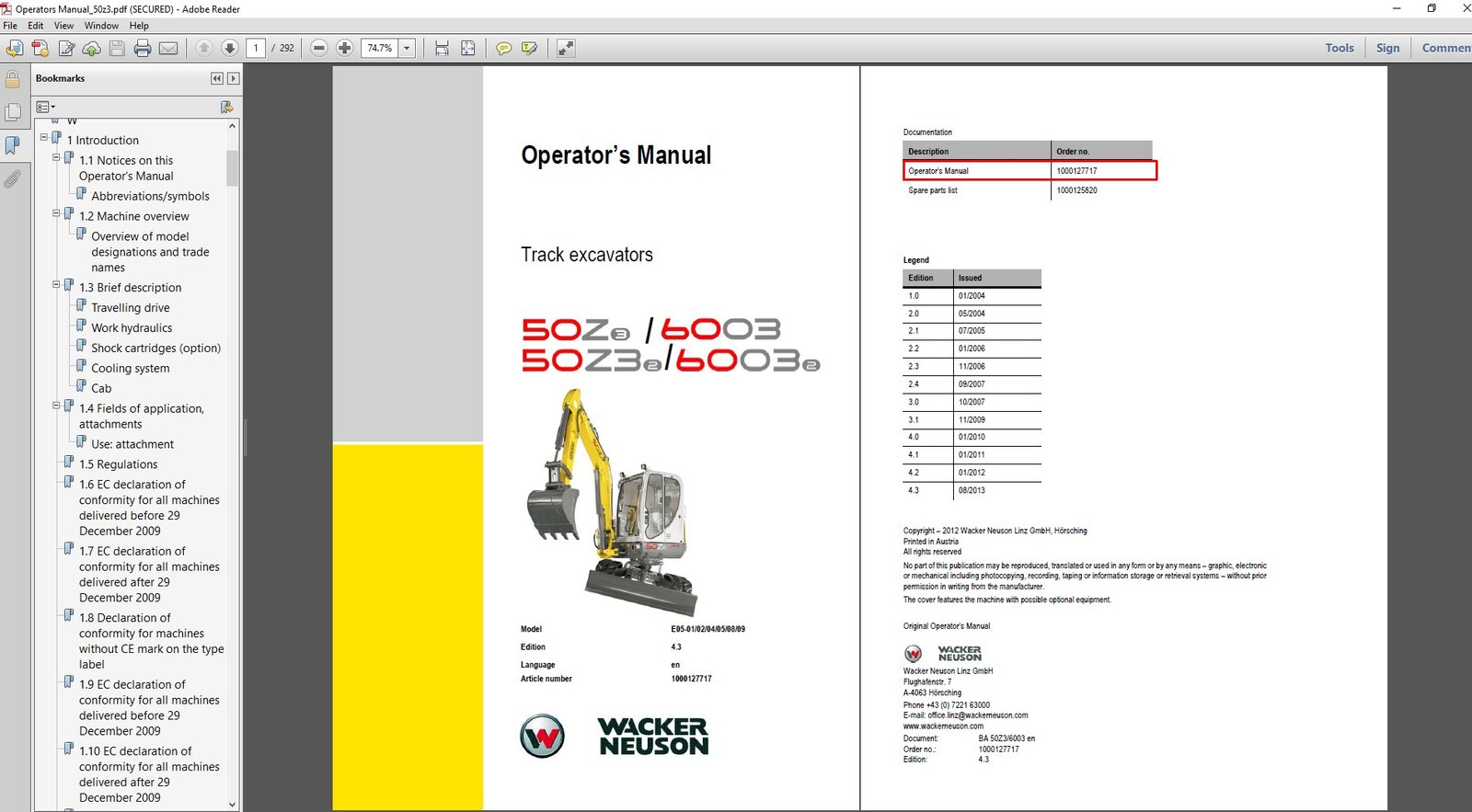Toggle fit one full page view
Screen dimensions: 1472x812
(468, 48)
